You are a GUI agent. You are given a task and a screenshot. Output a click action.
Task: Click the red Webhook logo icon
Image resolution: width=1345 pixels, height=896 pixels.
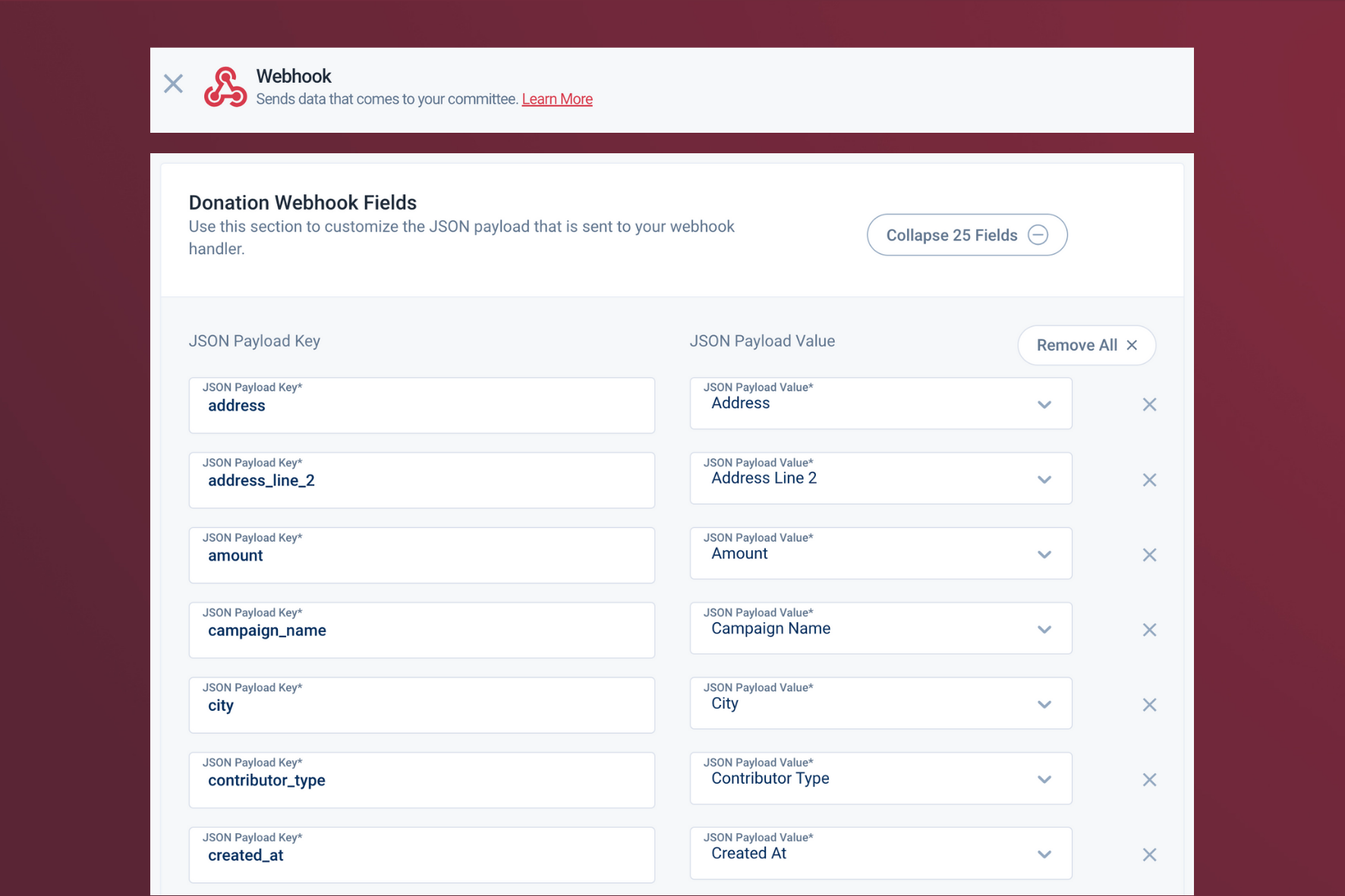click(225, 87)
